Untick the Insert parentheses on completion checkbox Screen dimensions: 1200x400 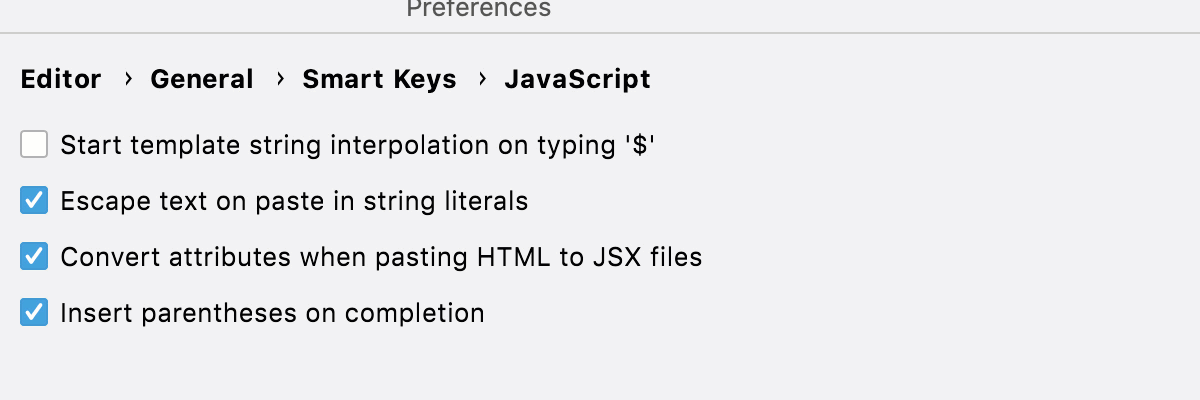[x=34, y=313]
